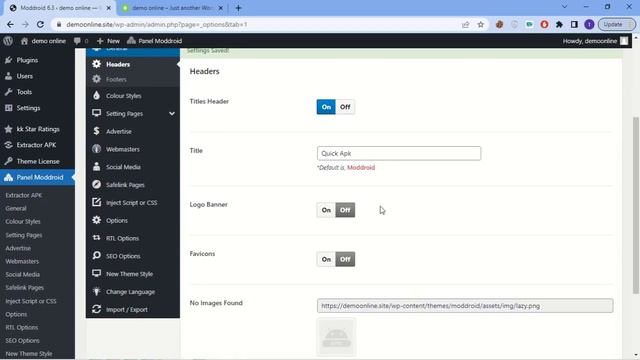Click the page vertical scrollbar
The width and height of the screenshot is (640, 360).
tap(636, 205)
